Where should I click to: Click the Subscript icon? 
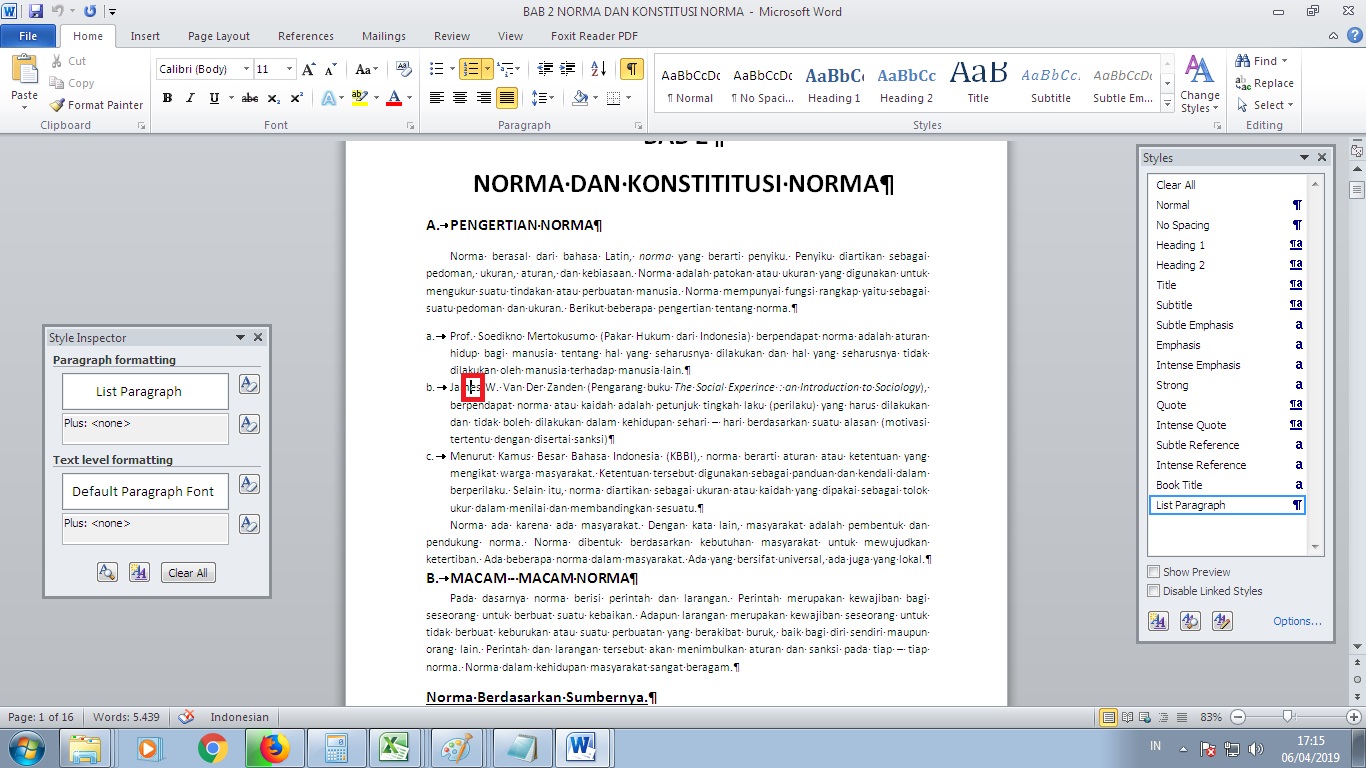tap(276, 99)
